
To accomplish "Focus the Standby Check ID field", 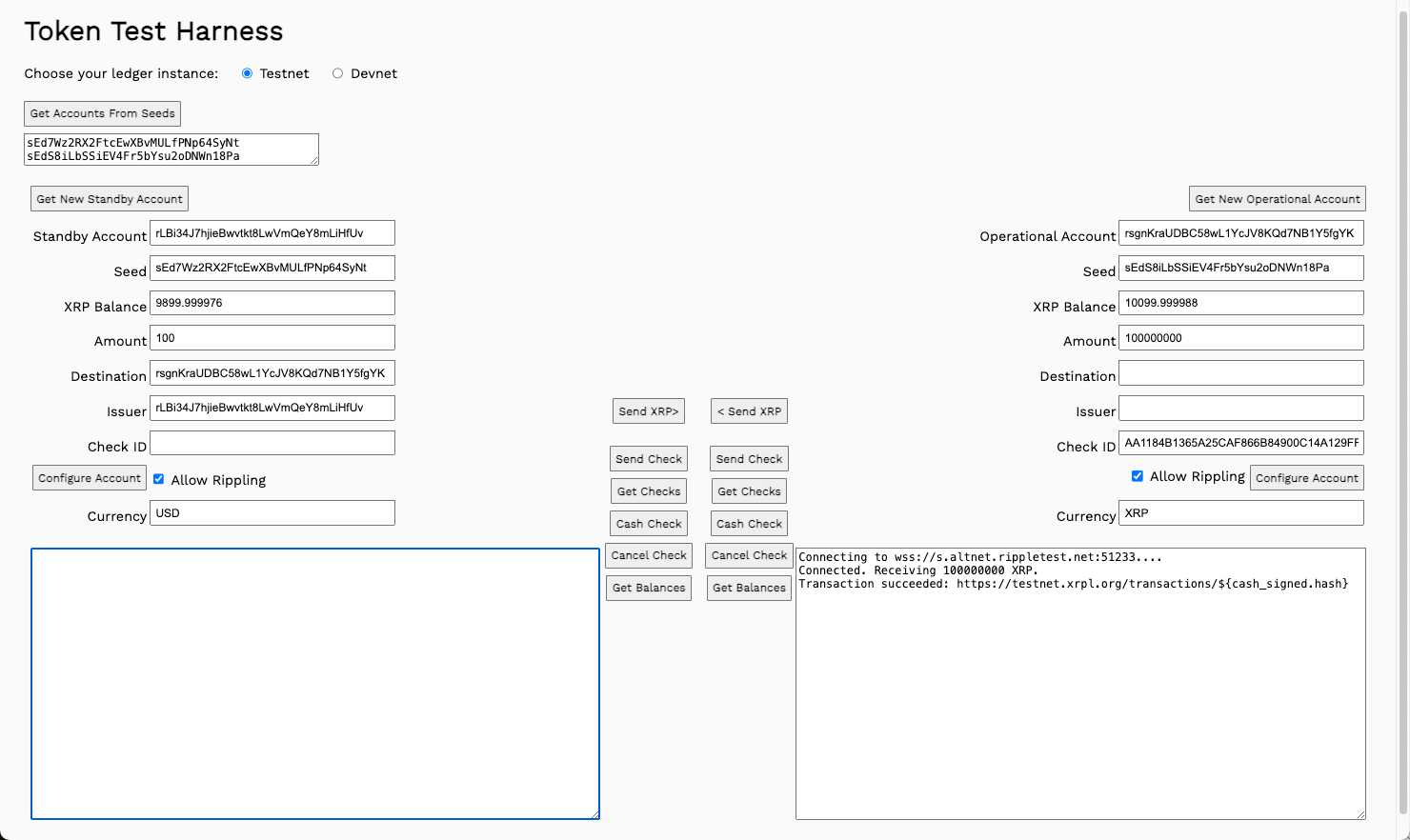I will tap(272, 443).
